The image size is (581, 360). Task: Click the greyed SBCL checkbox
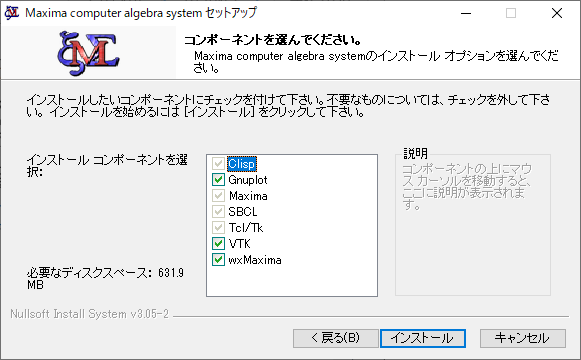pyautogui.click(x=218, y=211)
